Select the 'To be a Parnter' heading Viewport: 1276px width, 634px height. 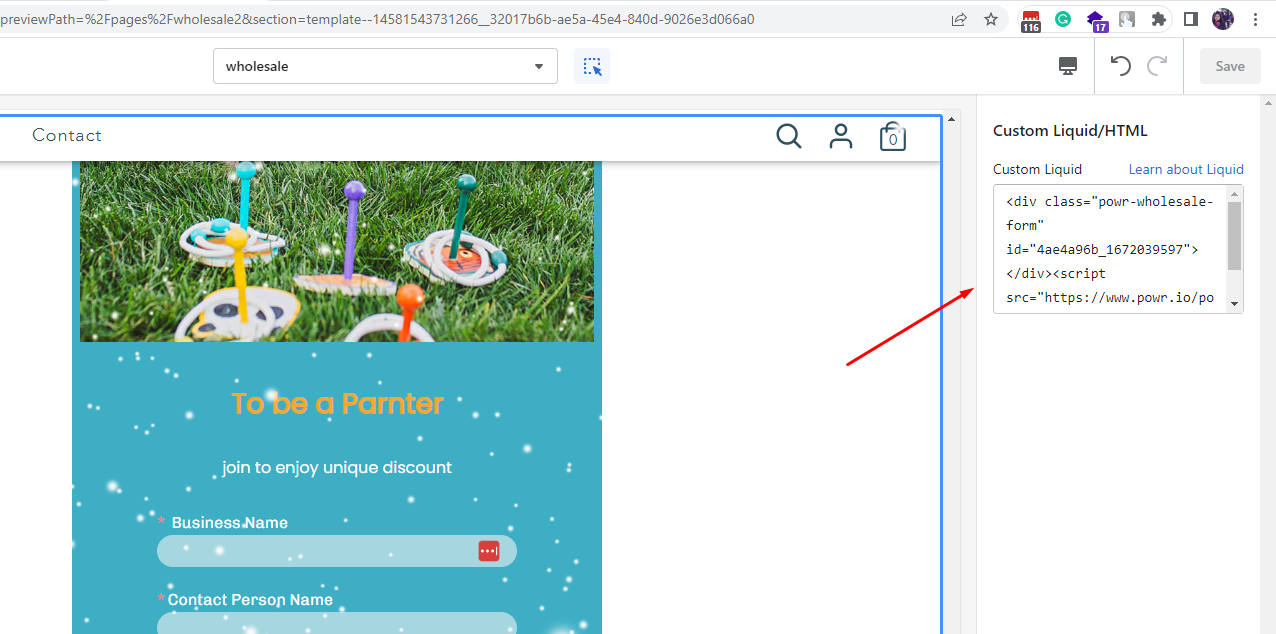click(x=337, y=403)
